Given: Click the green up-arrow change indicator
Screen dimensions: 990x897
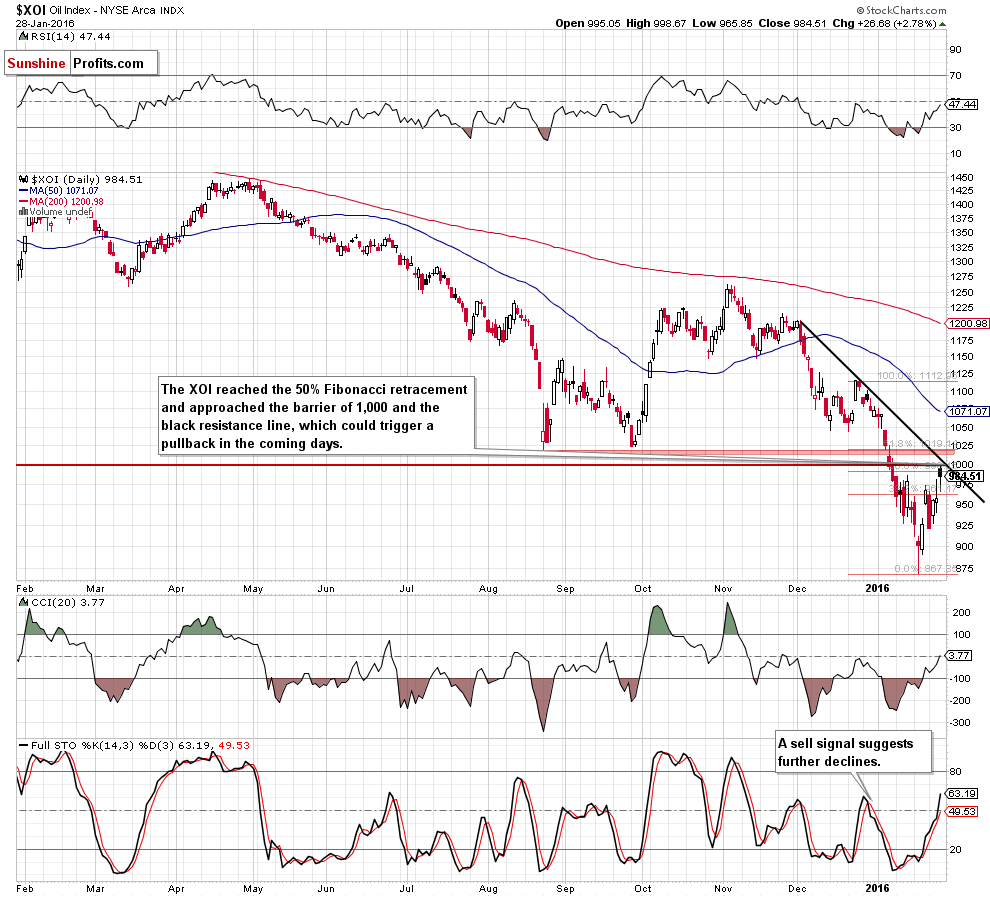Looking at the screenshot, I should coord(943,24).
